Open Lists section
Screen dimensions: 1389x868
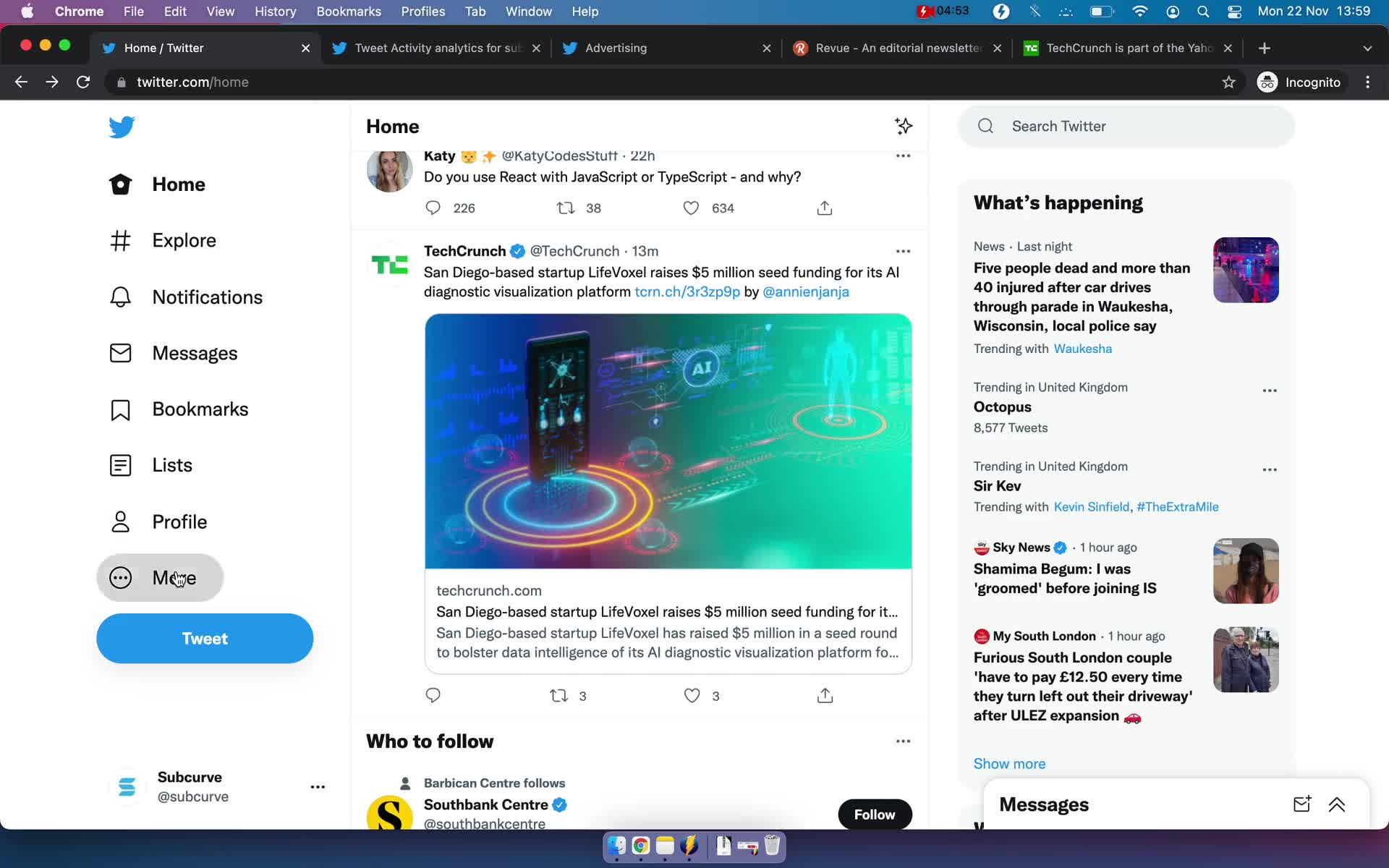tap(171, 464)
